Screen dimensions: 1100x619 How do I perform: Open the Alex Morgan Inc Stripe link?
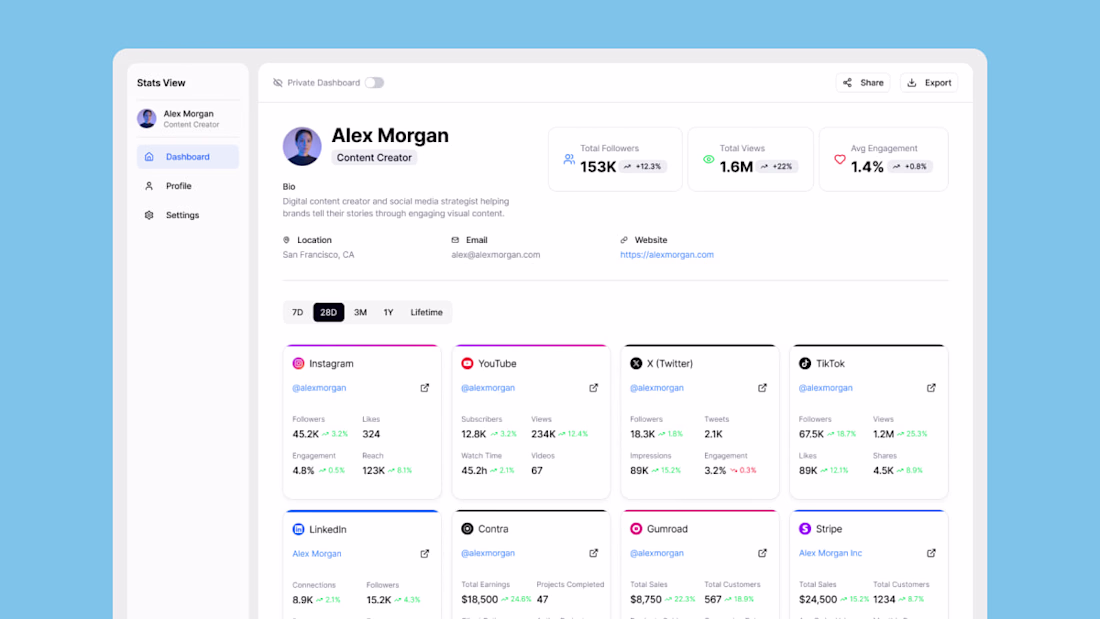[x=831, y=553]
